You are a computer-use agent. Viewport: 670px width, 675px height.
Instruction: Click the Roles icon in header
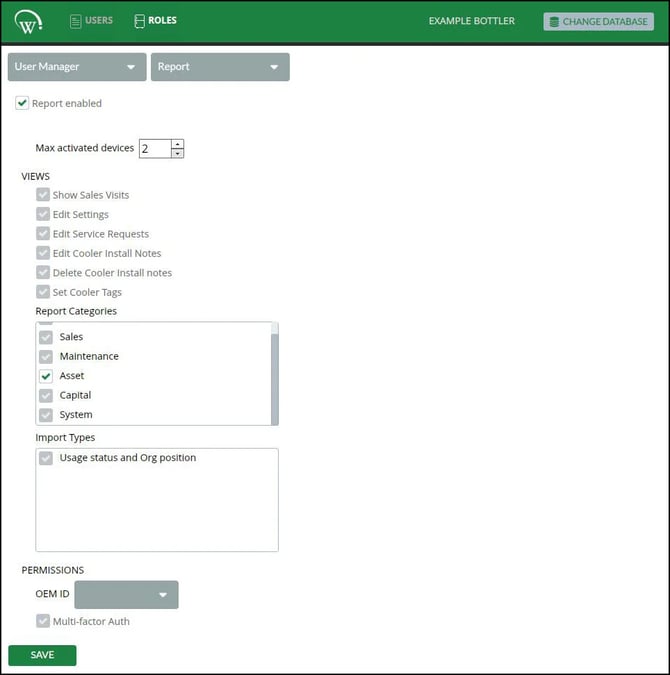pyautogui.click(x=140, y=21)
